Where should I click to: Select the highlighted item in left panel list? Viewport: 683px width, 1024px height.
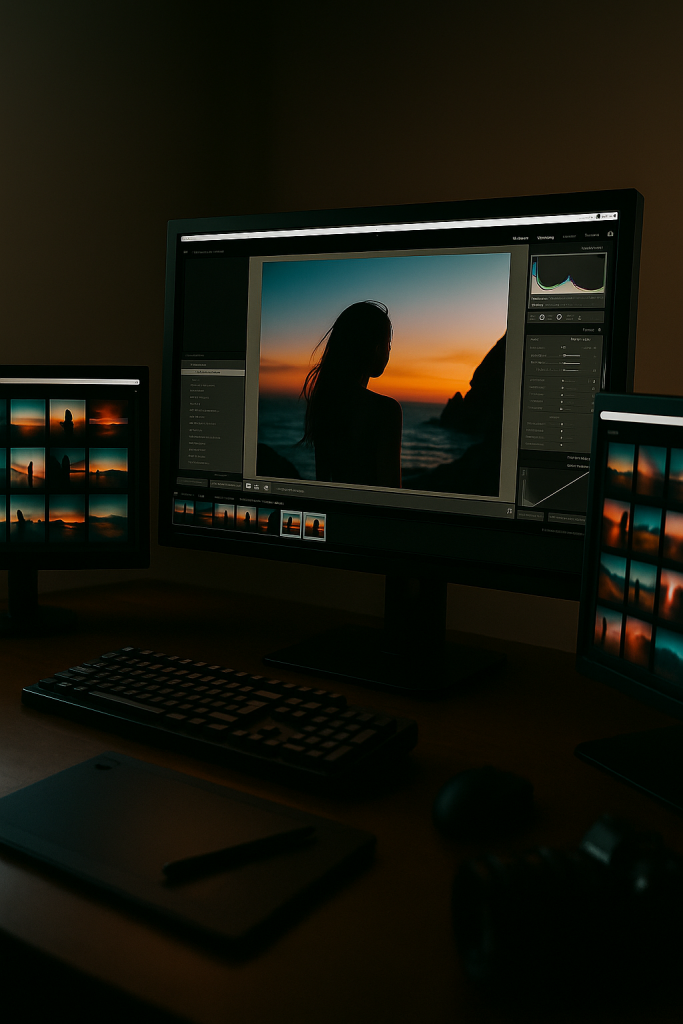pos(212,372)
